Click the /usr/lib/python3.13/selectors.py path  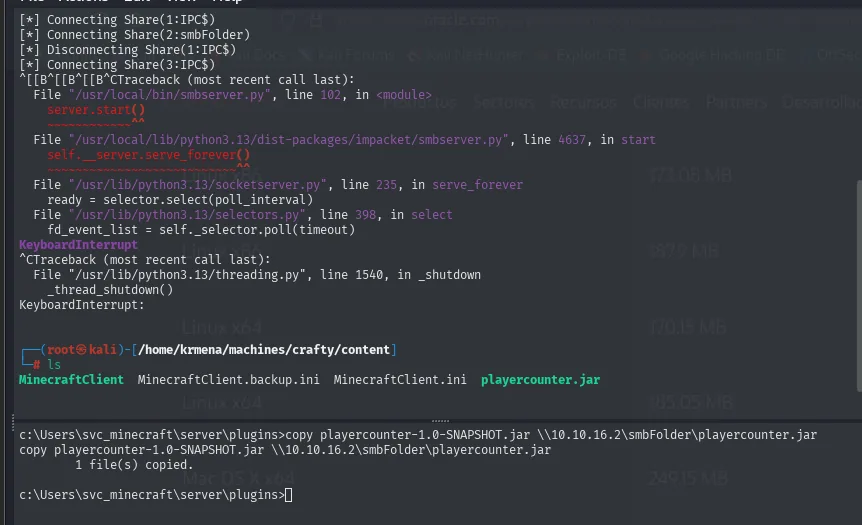(x=187, y=214)
